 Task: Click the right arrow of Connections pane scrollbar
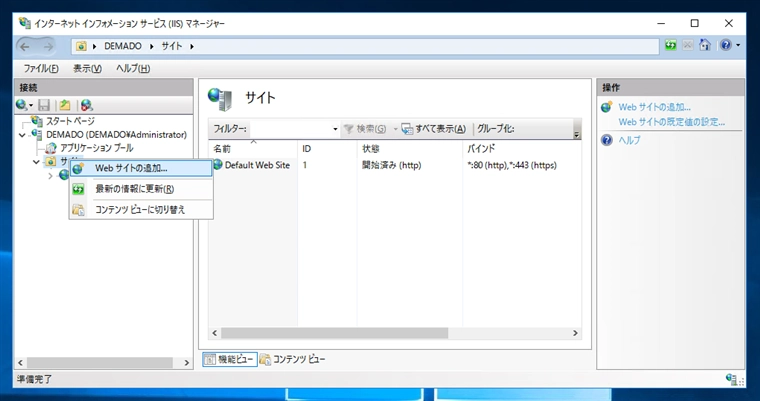[x=187, y=363]
